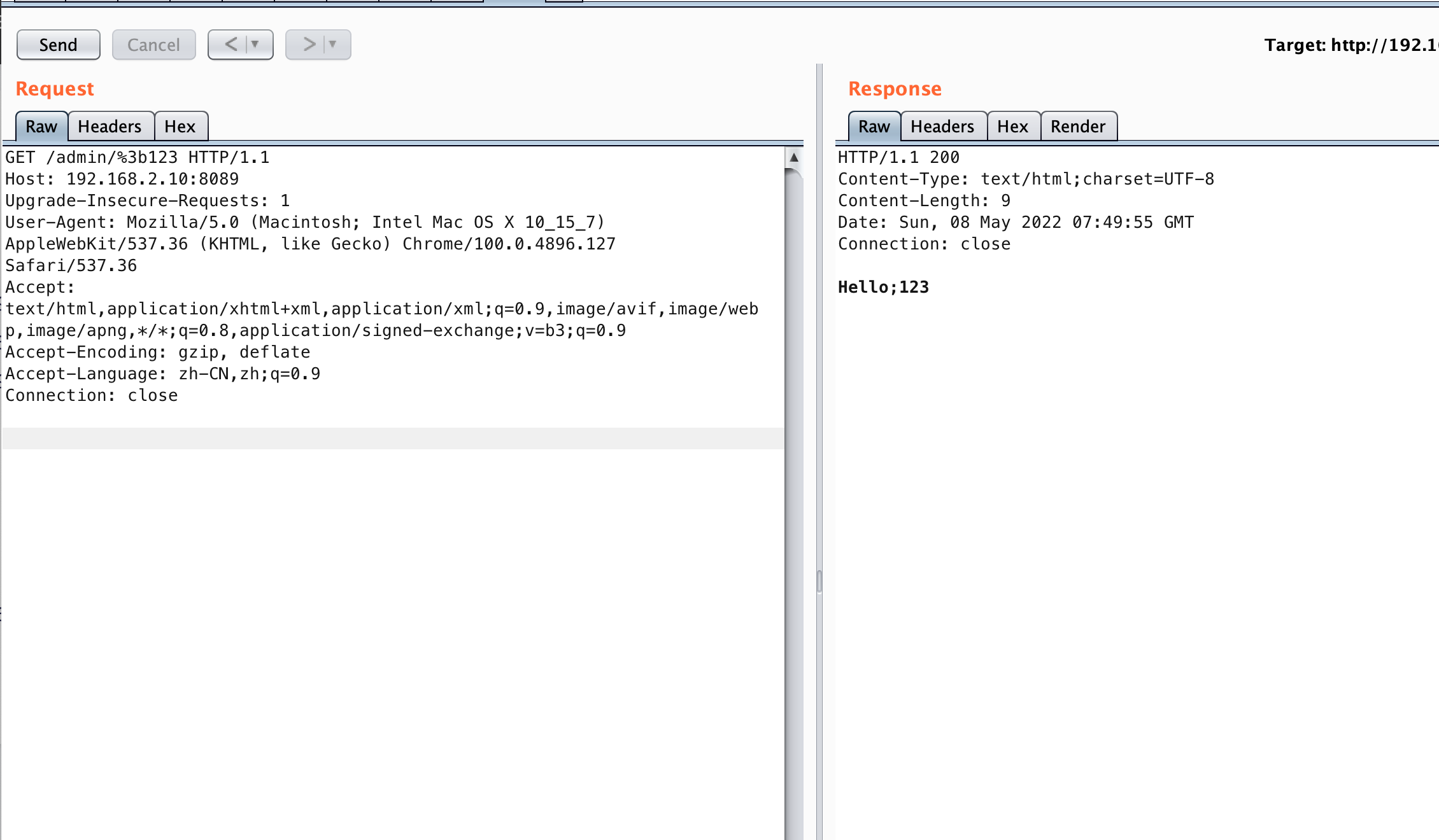
Task: Go to previous request with back arrow
Action: pyautogui.click(x=230, y=45)
